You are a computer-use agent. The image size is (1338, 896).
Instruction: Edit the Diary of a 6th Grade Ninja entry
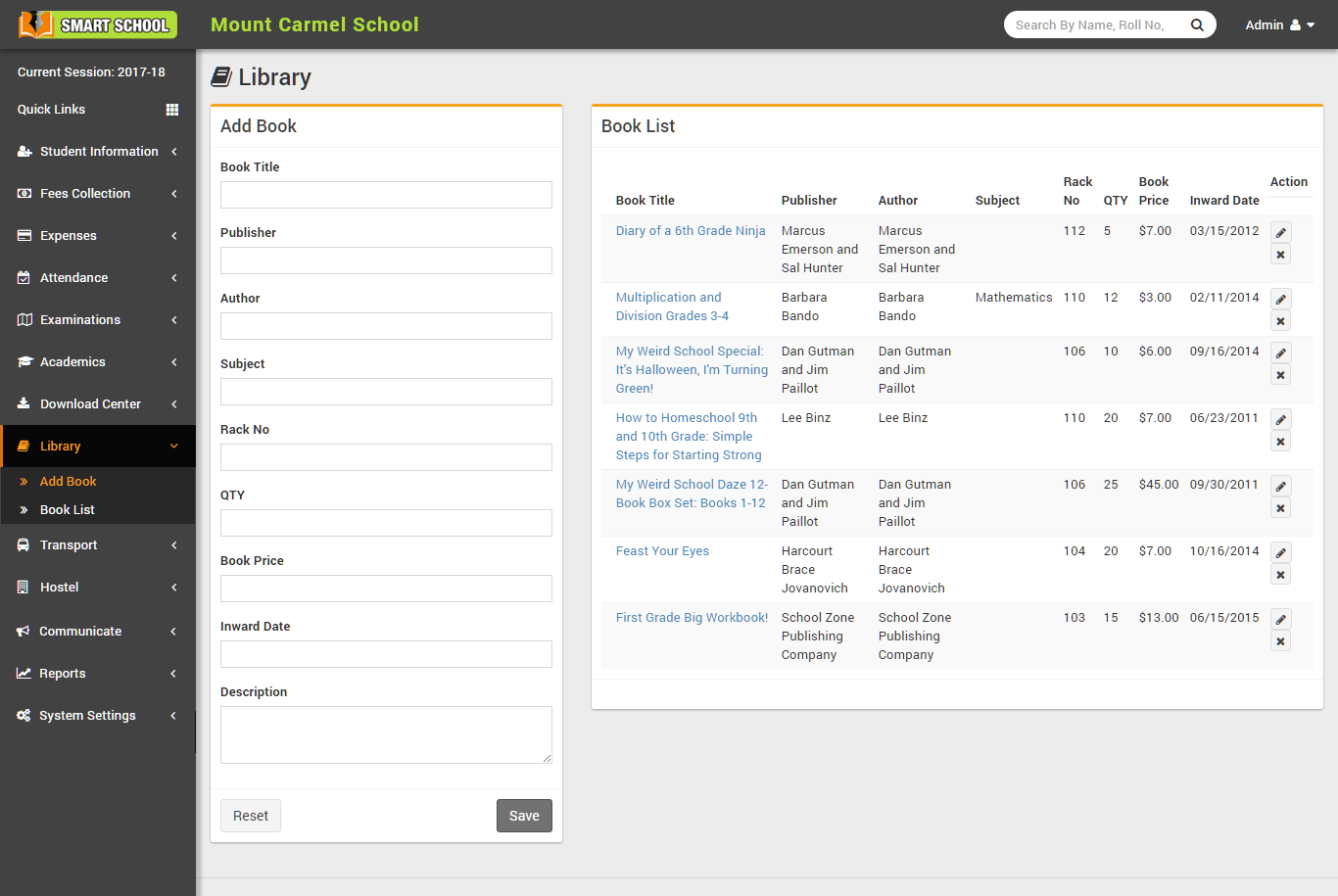(1280, 232)
